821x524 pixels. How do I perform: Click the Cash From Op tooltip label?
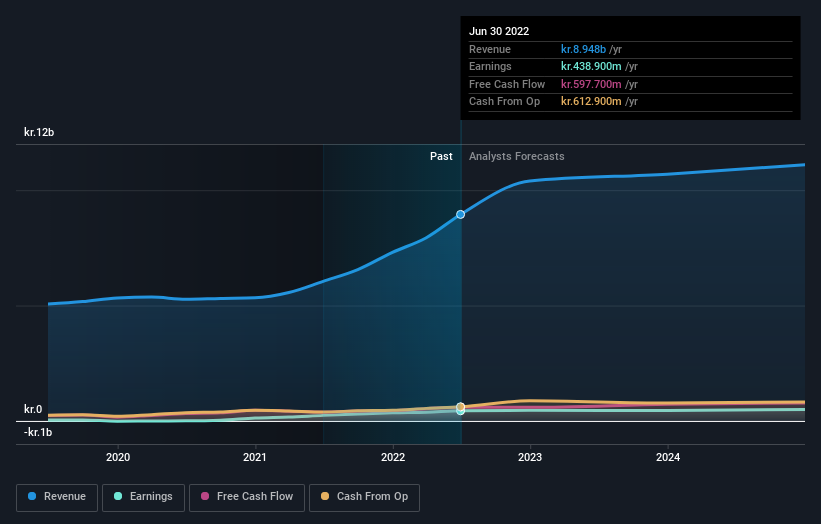pos(504,102)
